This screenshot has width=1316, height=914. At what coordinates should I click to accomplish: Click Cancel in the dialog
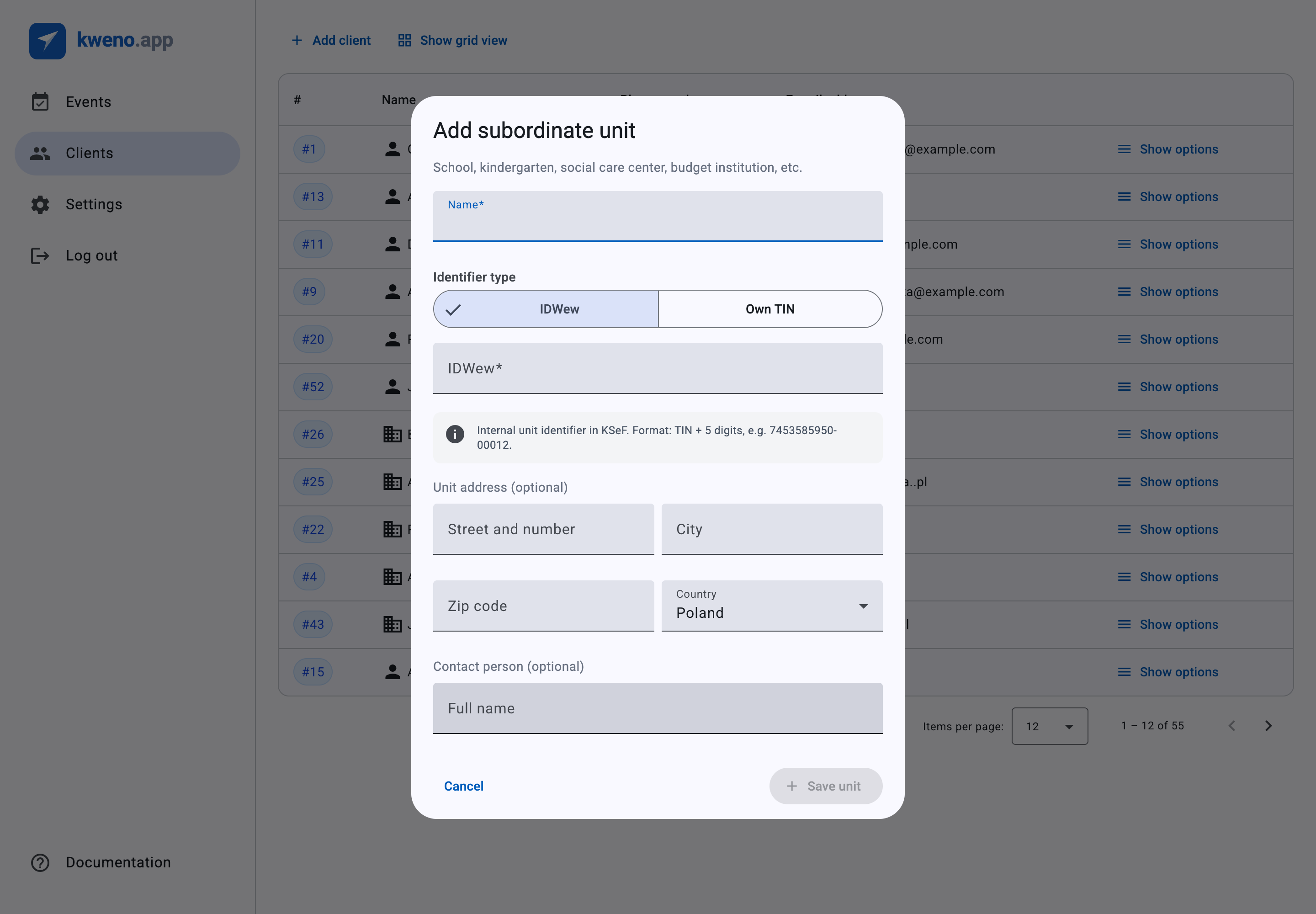[464, 786]
